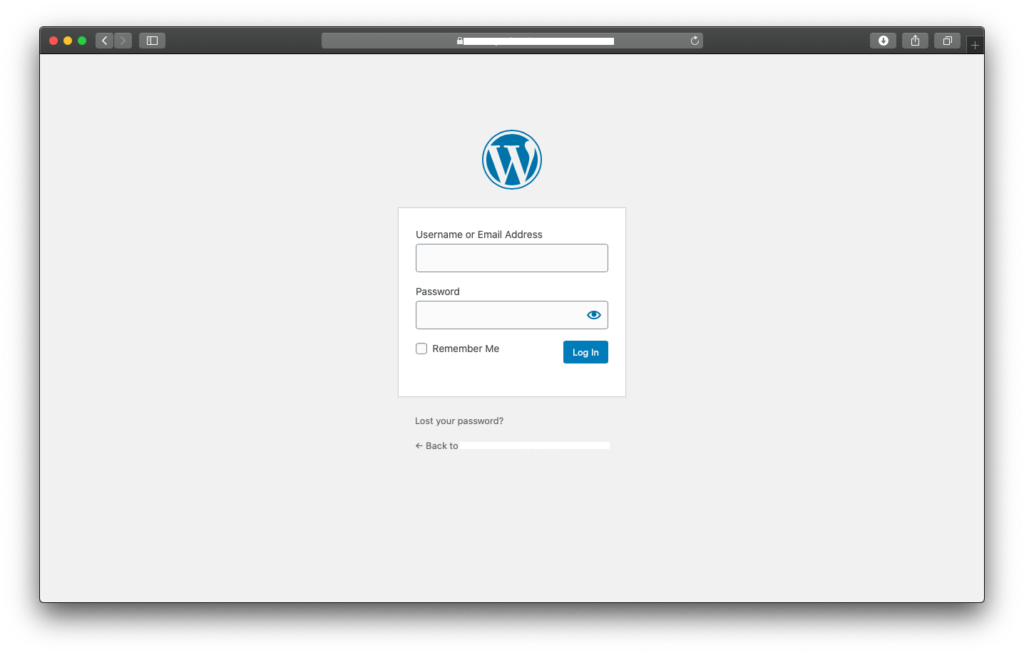The width and height of the screenshot is (1024, 655).
Task: Show the tab overview icon
Action: pyautogui.click(x=947, y=40)
